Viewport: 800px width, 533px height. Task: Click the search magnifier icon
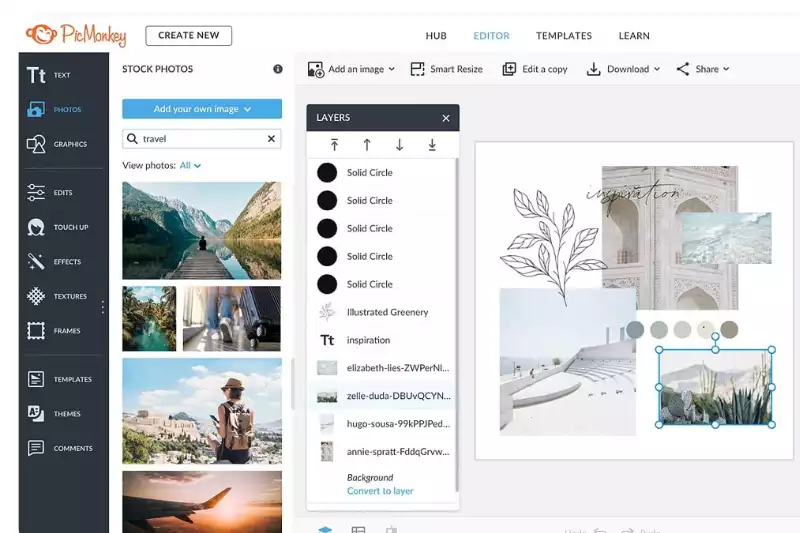click(132, 139)
